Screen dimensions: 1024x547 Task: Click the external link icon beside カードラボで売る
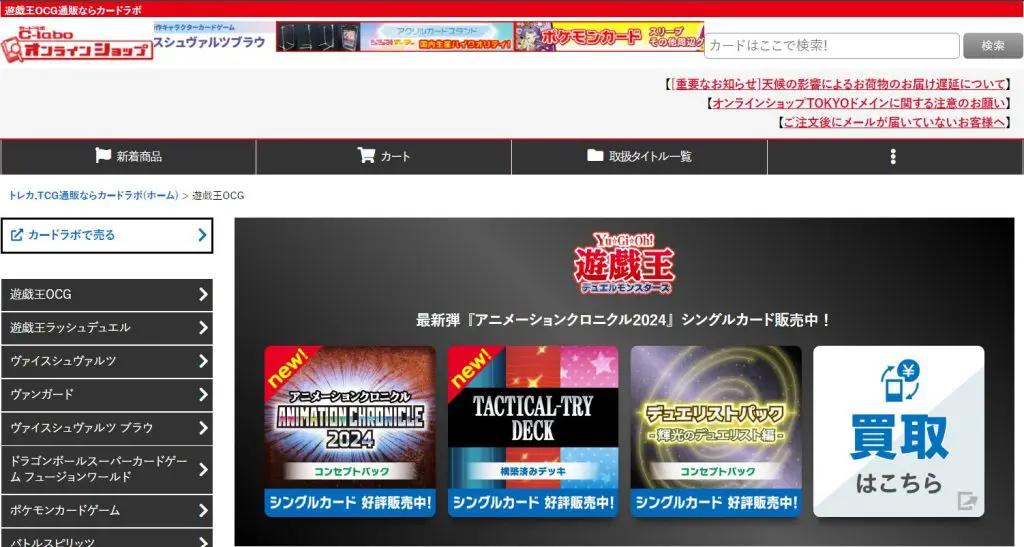(x=17, y=234)
